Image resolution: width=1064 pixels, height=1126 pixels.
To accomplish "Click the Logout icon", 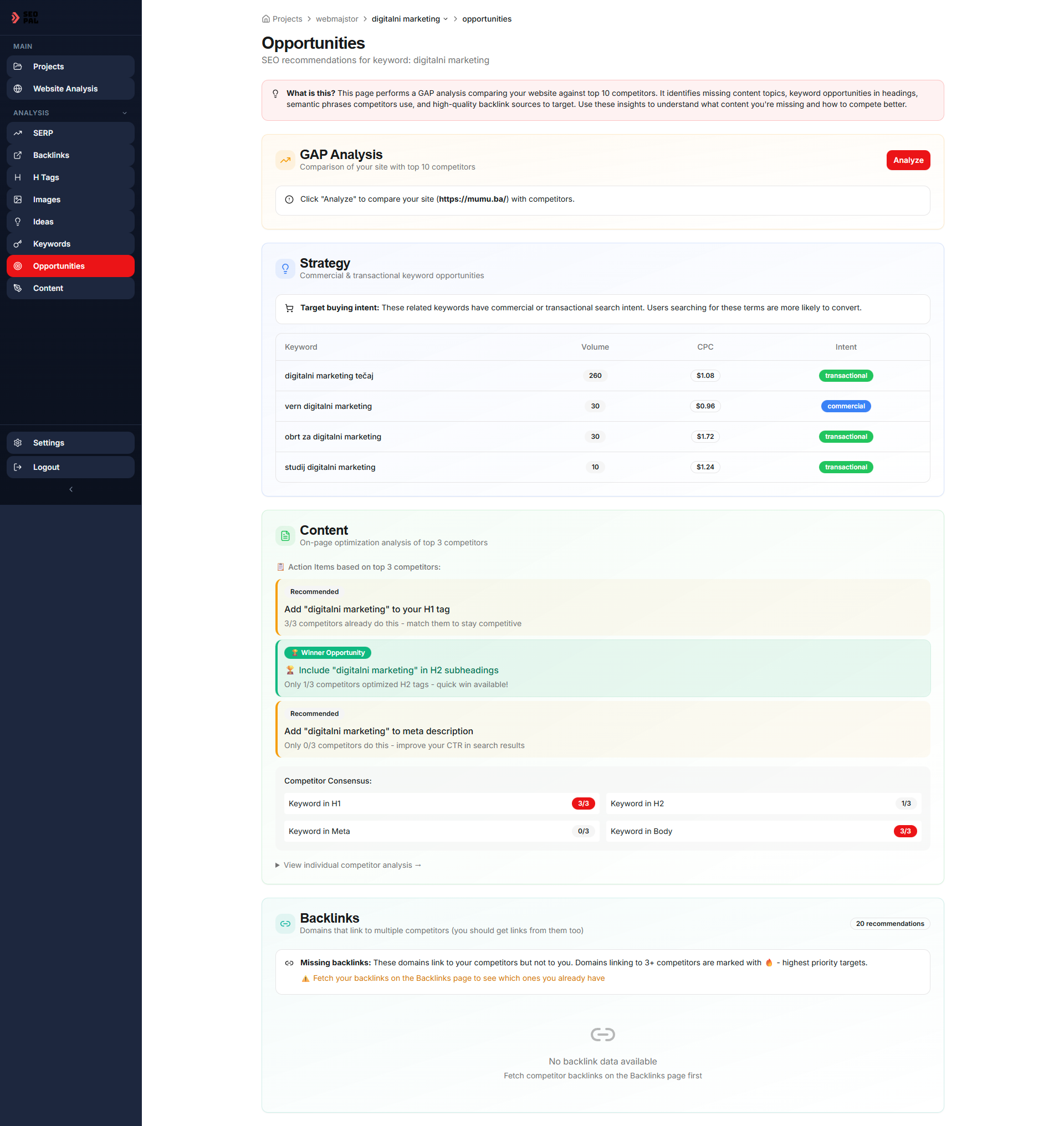I will tap(18, 467).
